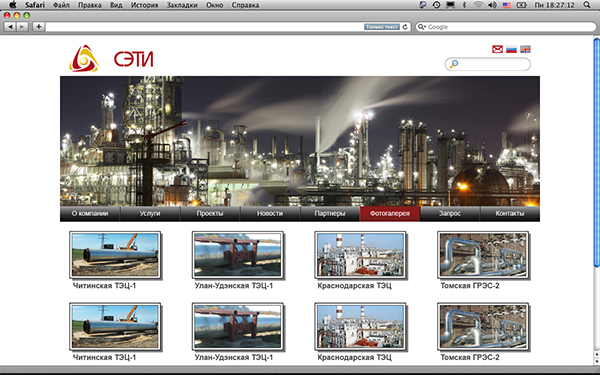This screenshot has width=600, height=375.
Task: Open Spotlight search magnifier icon
Action: [587, 5]
